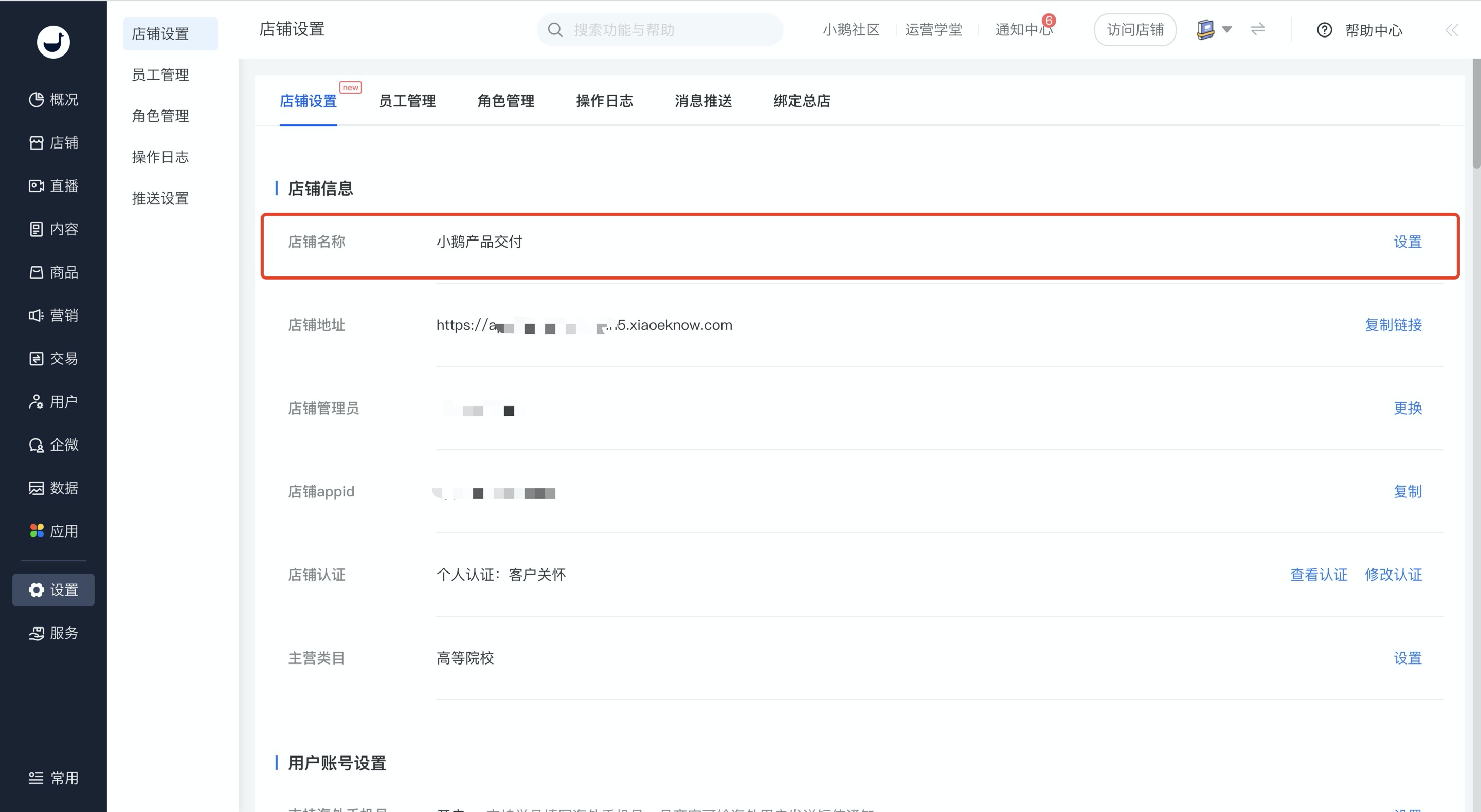Viewport: 1481px width, 812px height.
Task: Open the 商品 products section
Action: [x=53, y=272]
